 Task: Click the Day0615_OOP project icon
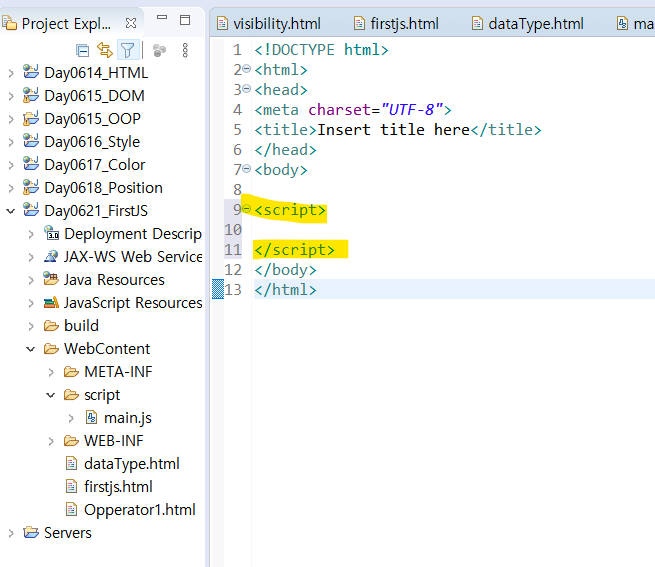31,118
